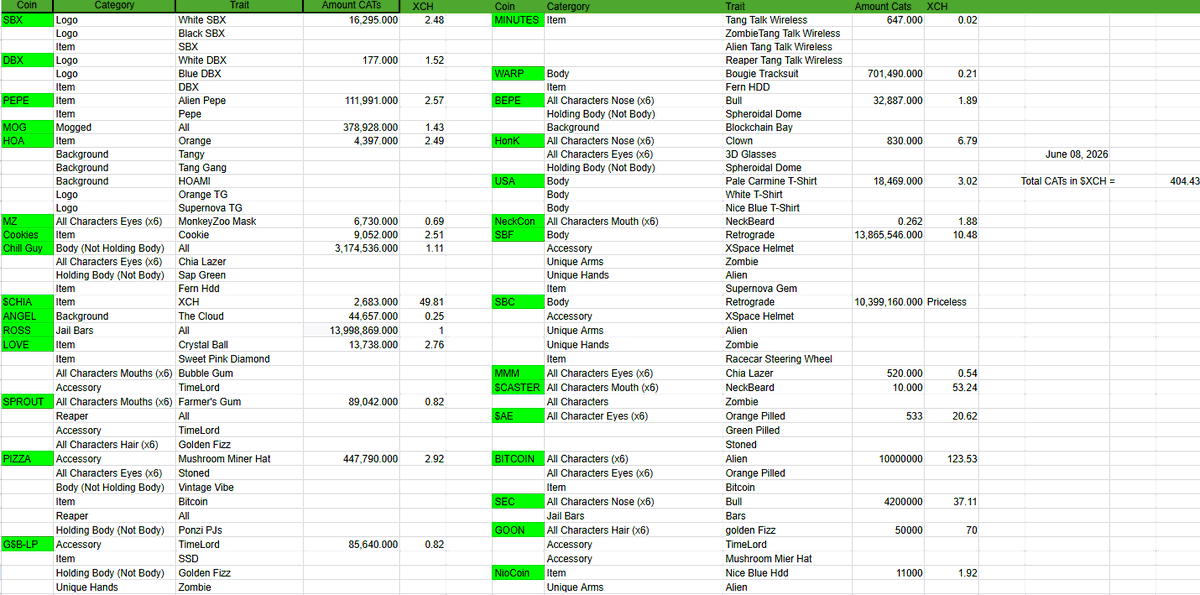Select the PIZZA coin cell
1200x595 pixels.
click(x=27, y=459)
